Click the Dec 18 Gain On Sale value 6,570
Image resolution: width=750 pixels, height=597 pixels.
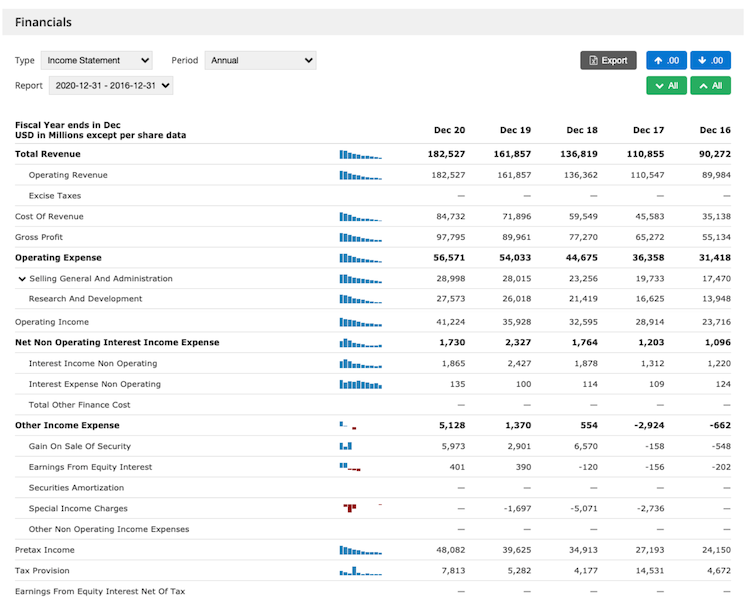click(586, 446)
